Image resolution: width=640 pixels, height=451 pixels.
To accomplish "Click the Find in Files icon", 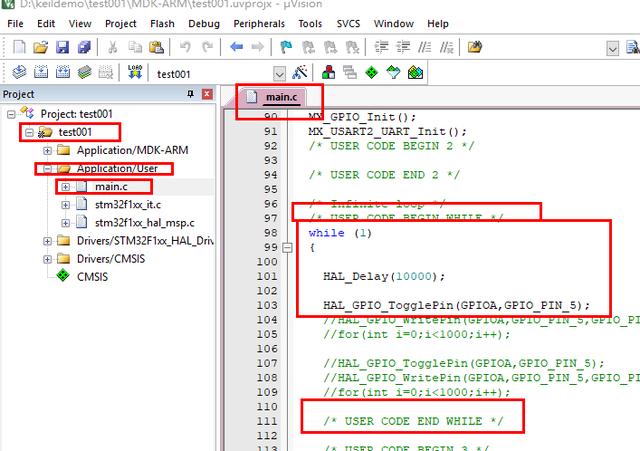I will coord(475,47).
